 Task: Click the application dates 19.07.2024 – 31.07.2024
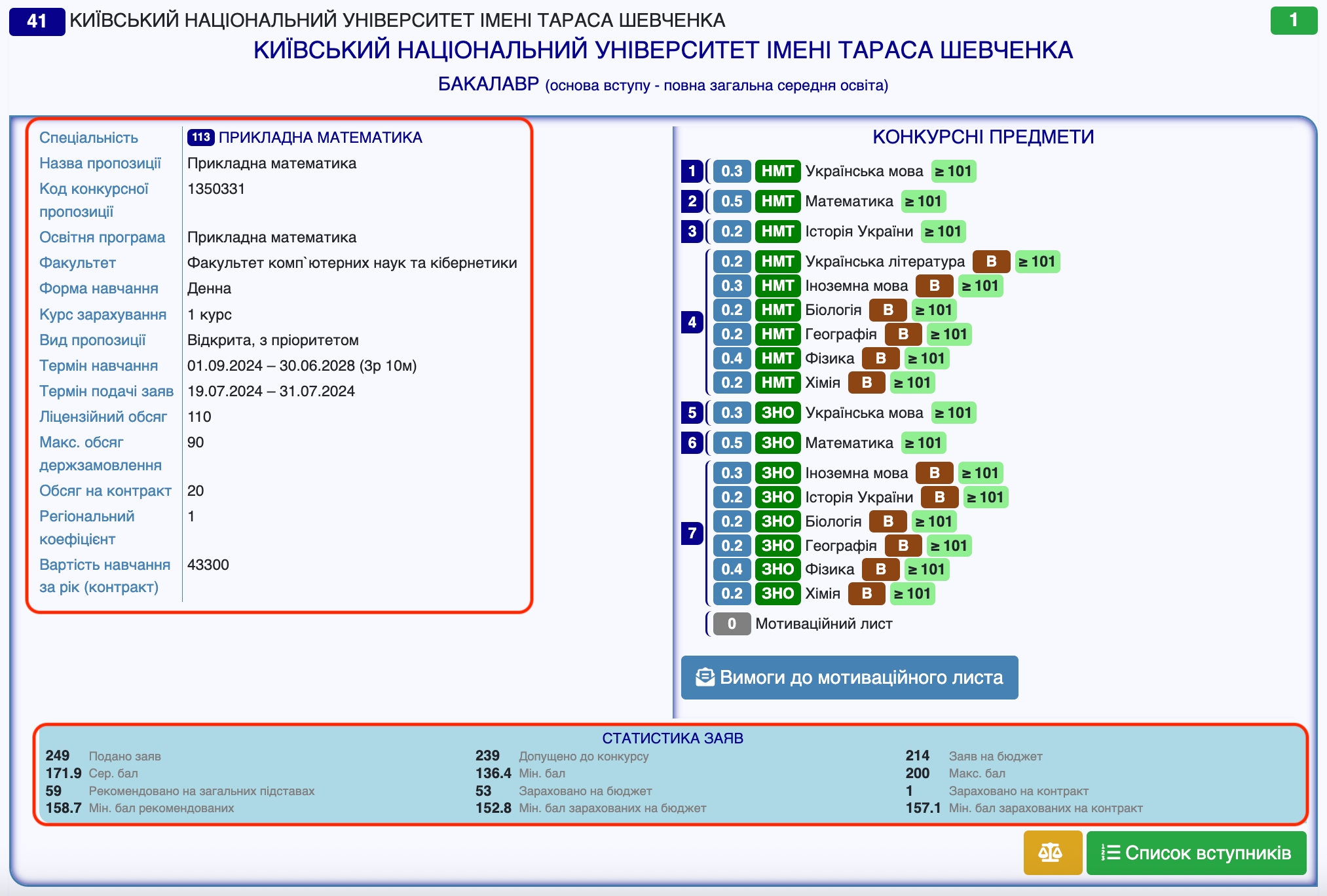271,391
